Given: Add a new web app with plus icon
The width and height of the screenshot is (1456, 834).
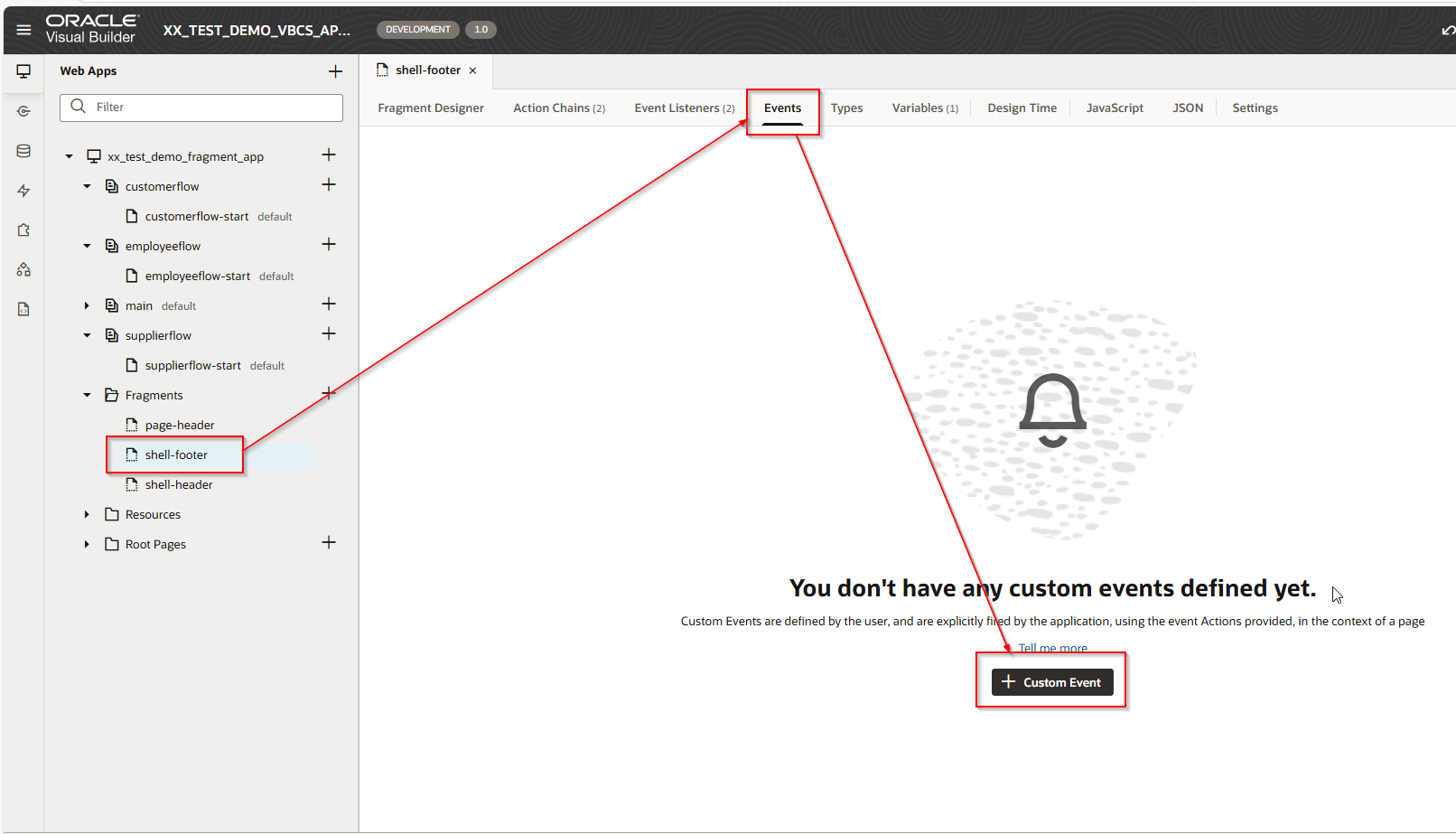Looking at the screenshot, I should (335, 70).
